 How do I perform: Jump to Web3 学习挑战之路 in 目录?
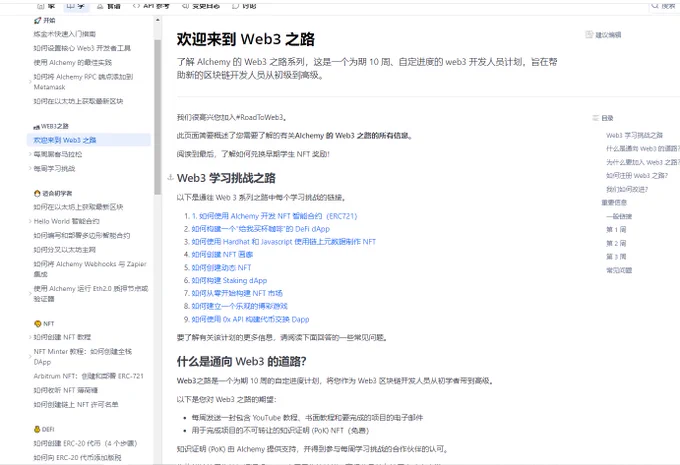point(634,135)
